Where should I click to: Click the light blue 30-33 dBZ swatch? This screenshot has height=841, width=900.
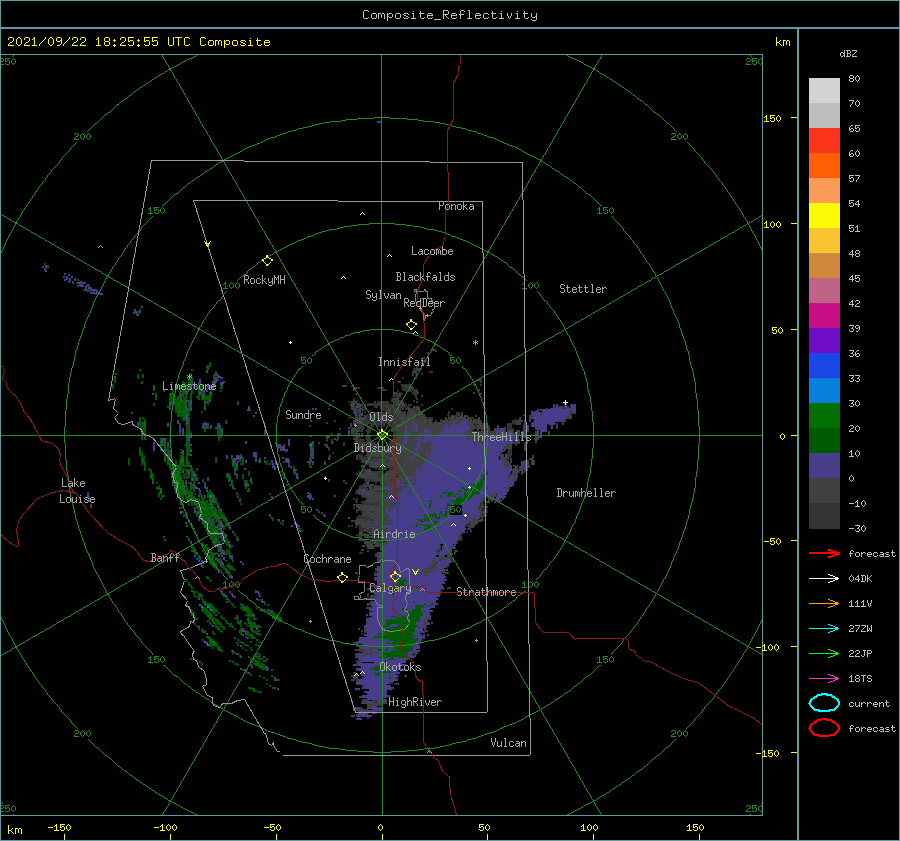click(x=824, y=391)
